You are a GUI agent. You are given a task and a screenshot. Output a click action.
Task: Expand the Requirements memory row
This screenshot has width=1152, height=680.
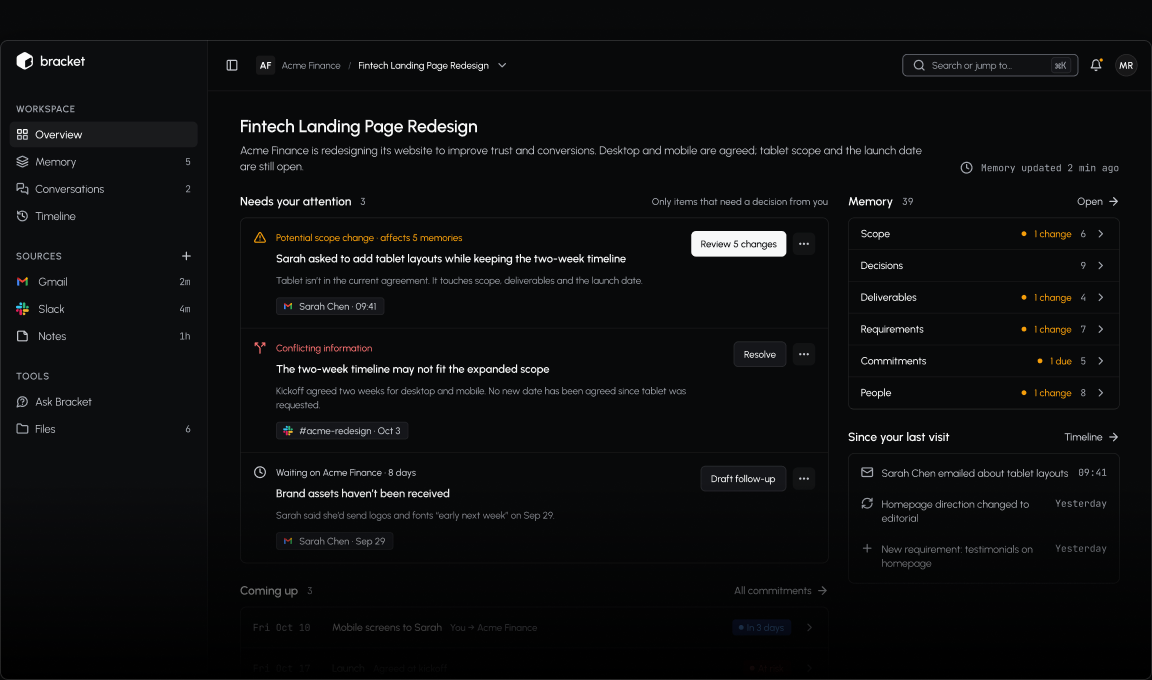pos(984,329)
